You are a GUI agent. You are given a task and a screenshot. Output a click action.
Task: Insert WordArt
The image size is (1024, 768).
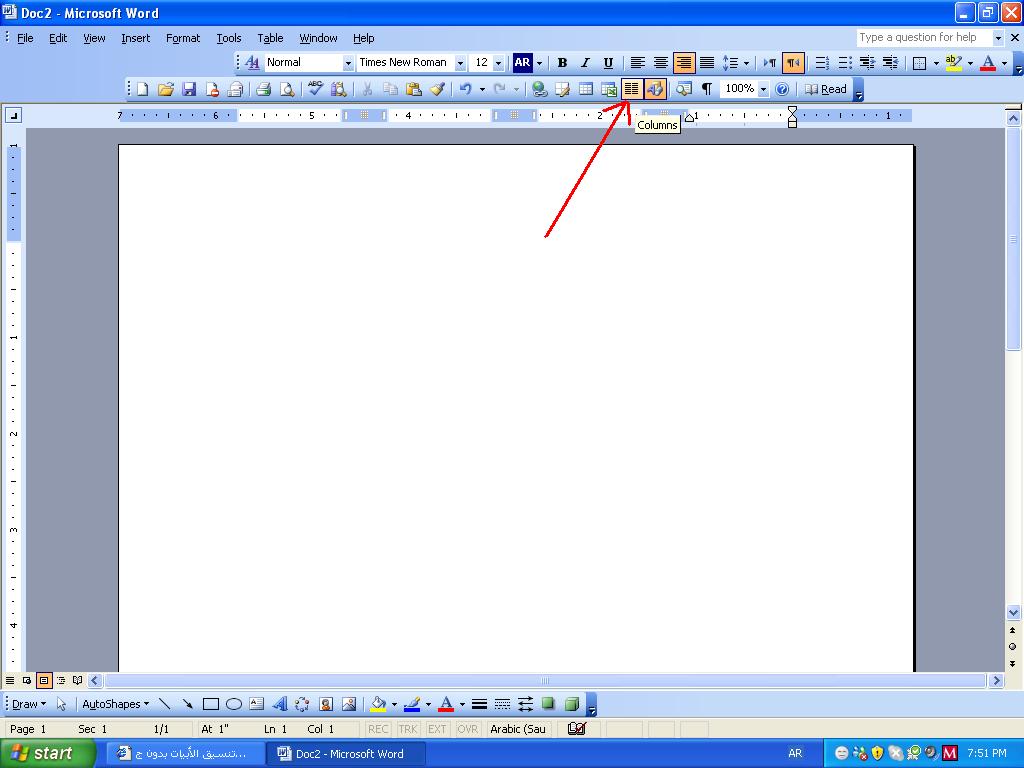coord(280,704)
